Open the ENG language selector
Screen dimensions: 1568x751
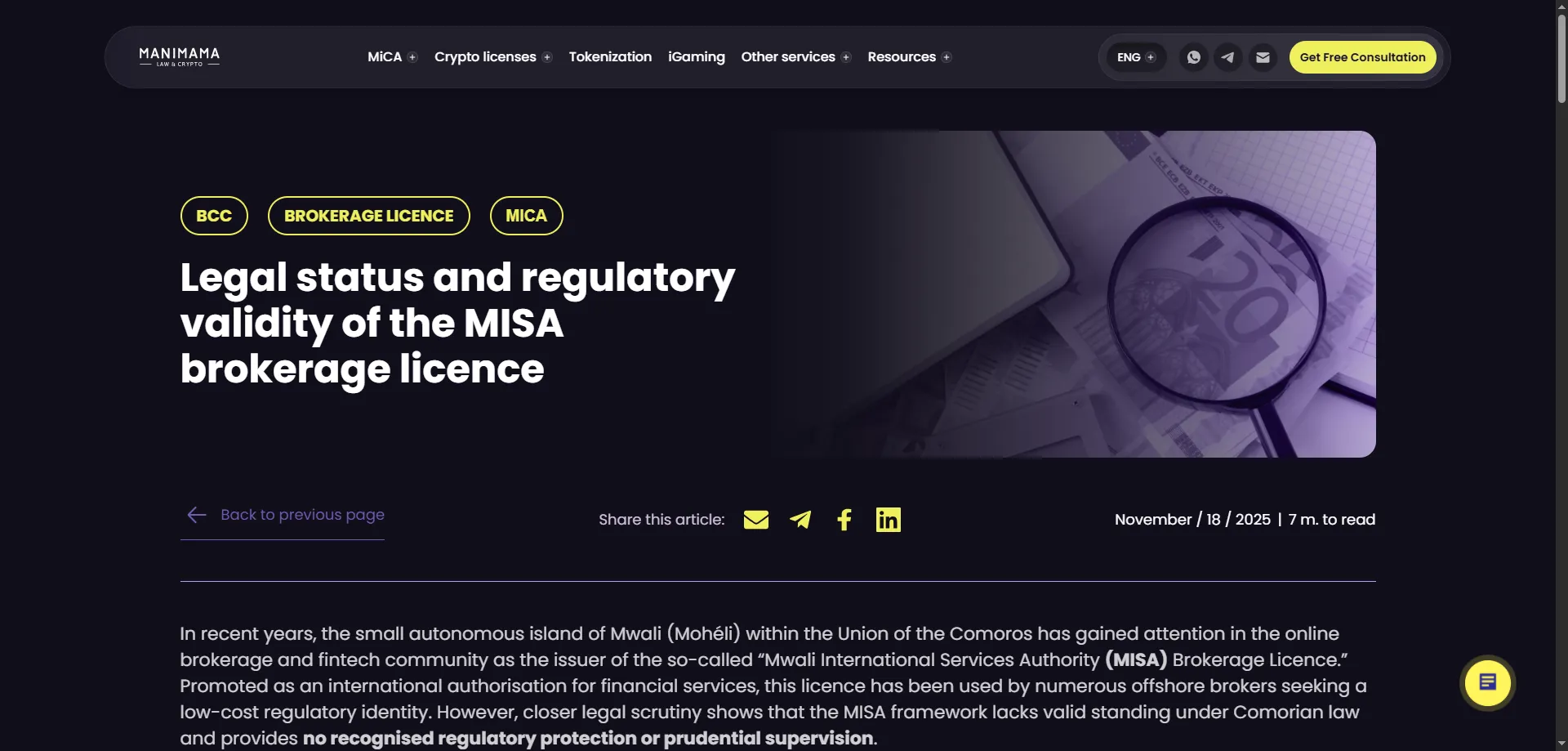[x=1136, y=57]
